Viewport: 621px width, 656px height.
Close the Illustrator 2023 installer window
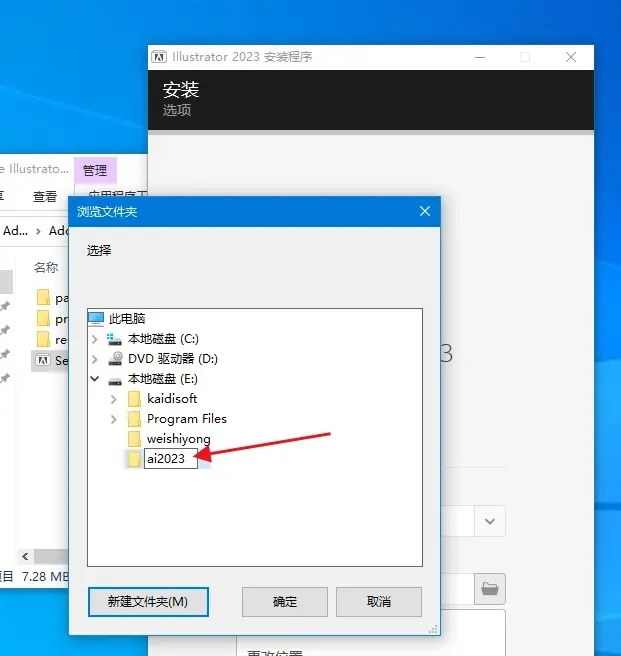point(571,57)
